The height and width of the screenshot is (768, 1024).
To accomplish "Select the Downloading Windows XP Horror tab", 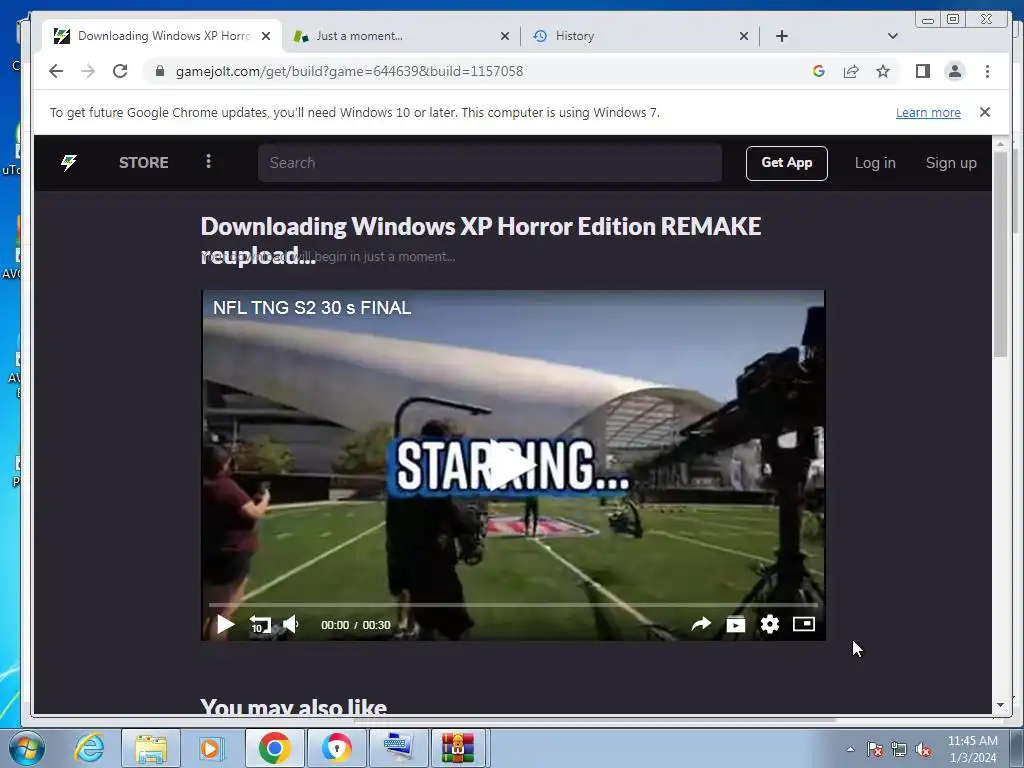I will tap(161, 36).
